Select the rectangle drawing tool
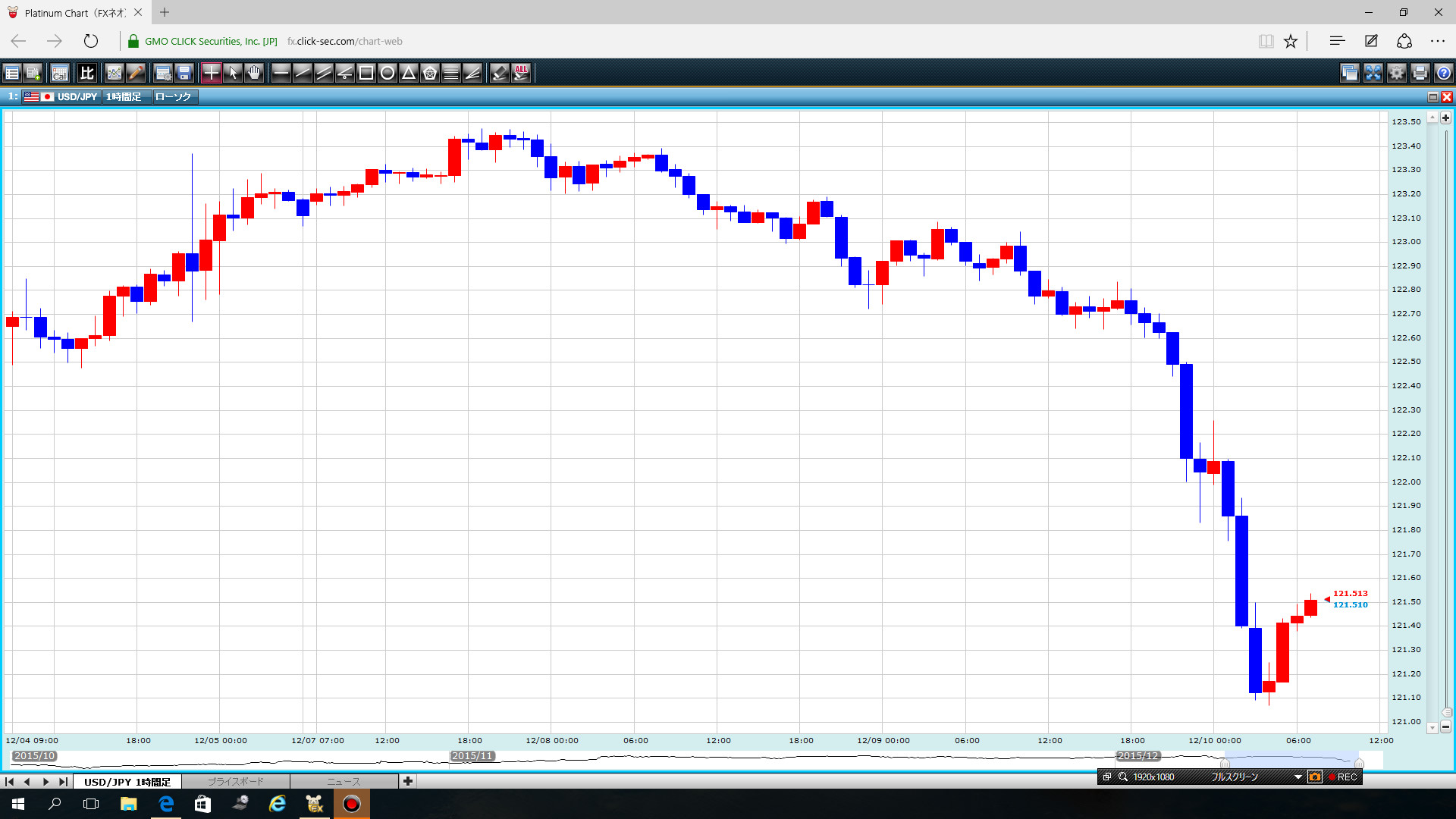1456x819 pixels. [366, 73]
